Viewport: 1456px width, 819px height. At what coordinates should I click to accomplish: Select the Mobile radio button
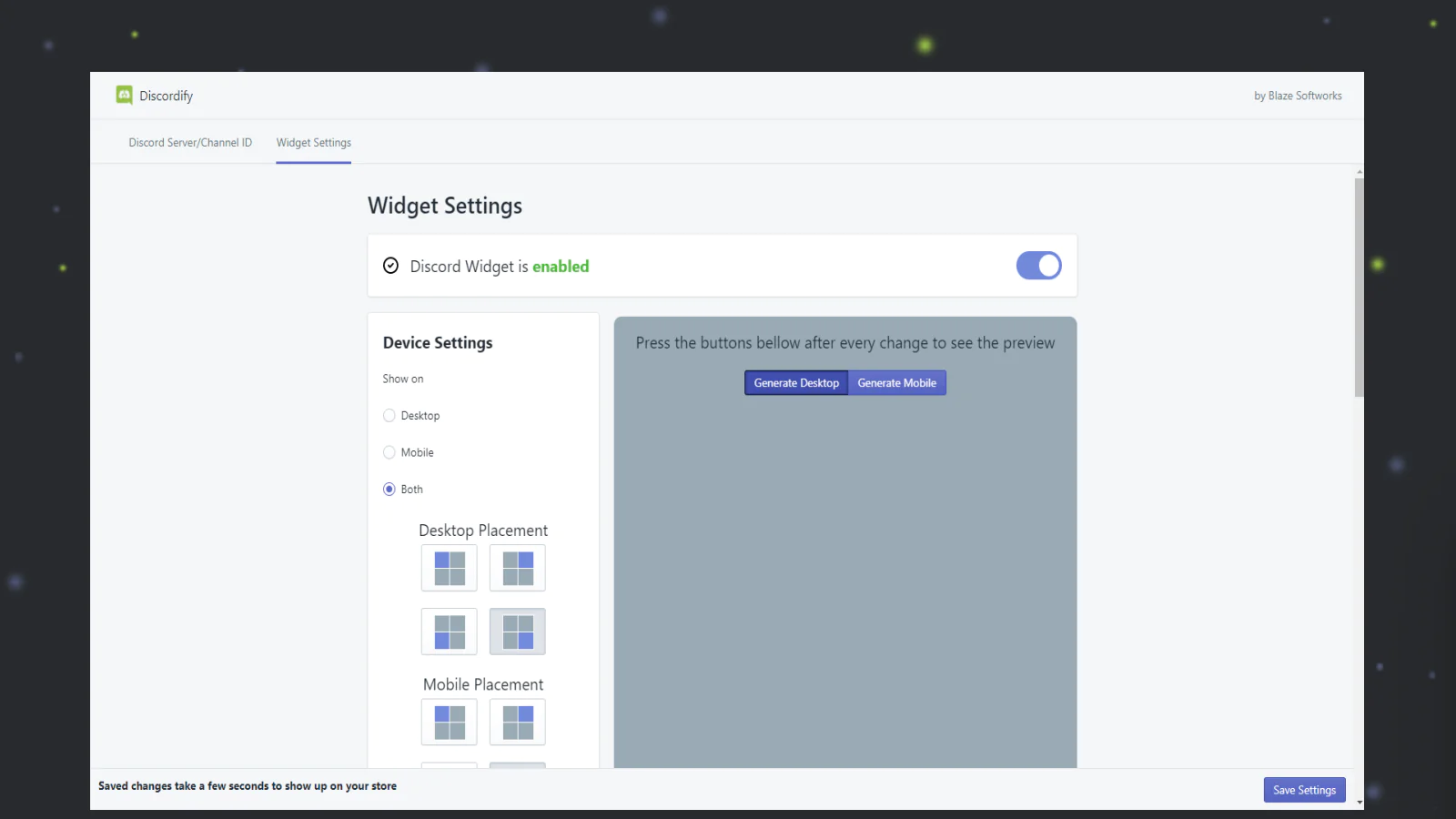[389, 452]
